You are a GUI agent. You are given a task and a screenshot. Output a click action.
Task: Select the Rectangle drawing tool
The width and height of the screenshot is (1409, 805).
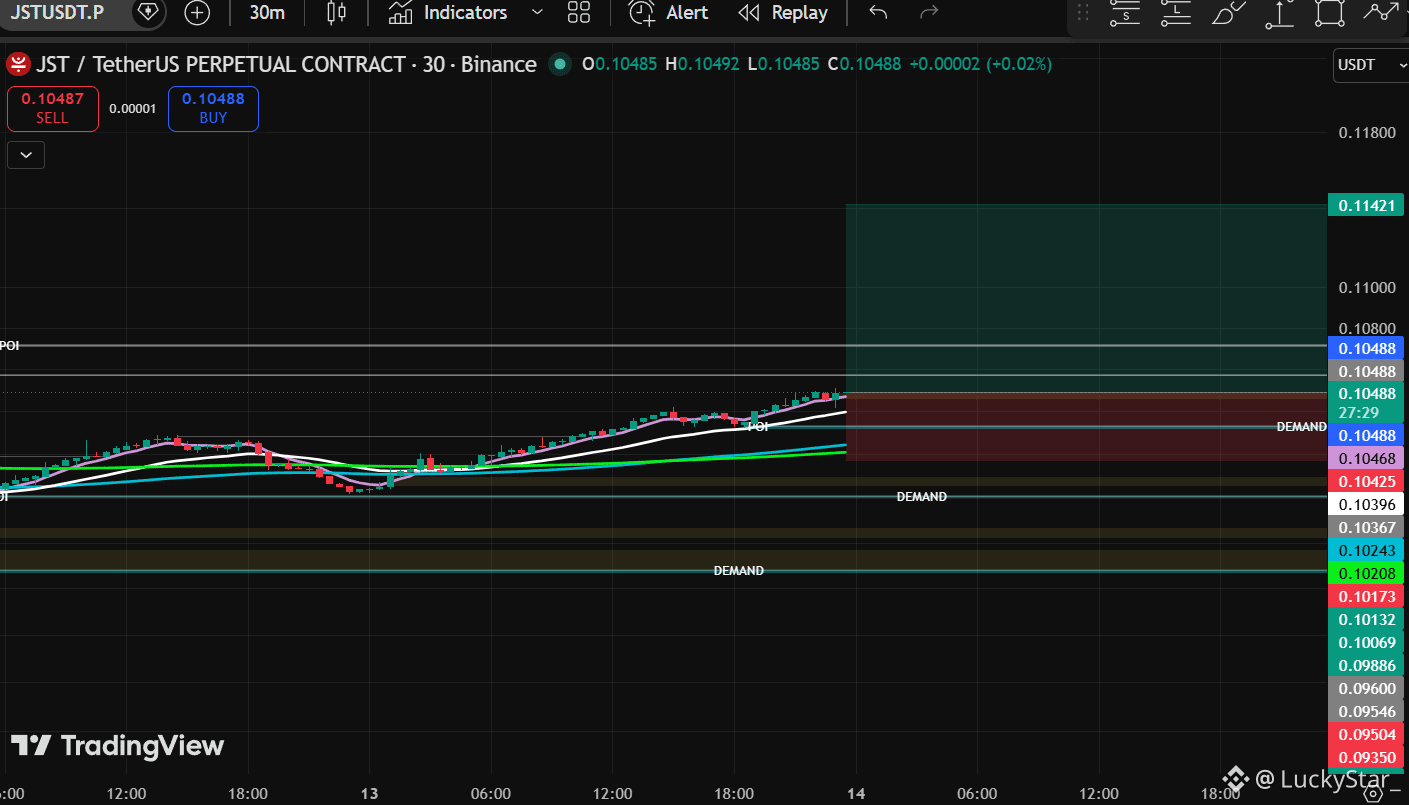1329,13
